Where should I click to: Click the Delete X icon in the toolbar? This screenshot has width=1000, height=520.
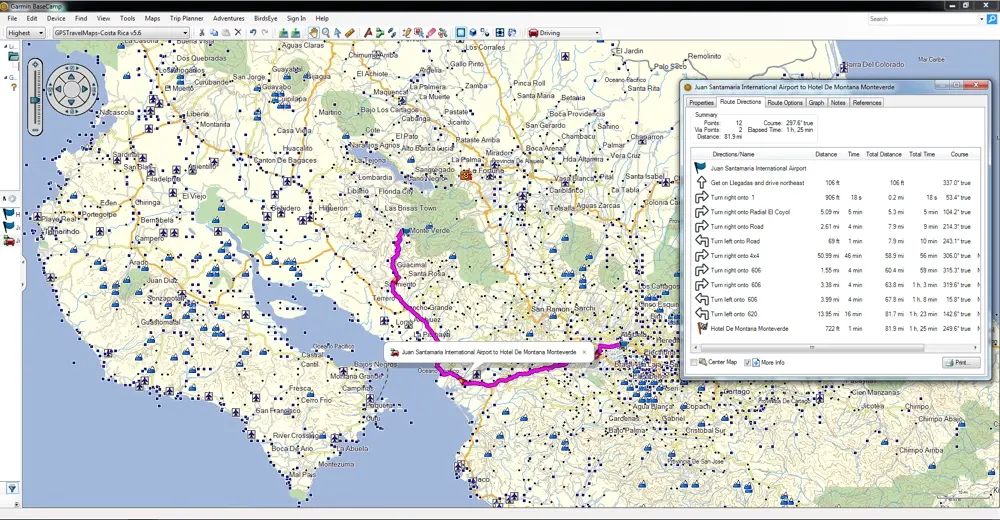[238, 33]
